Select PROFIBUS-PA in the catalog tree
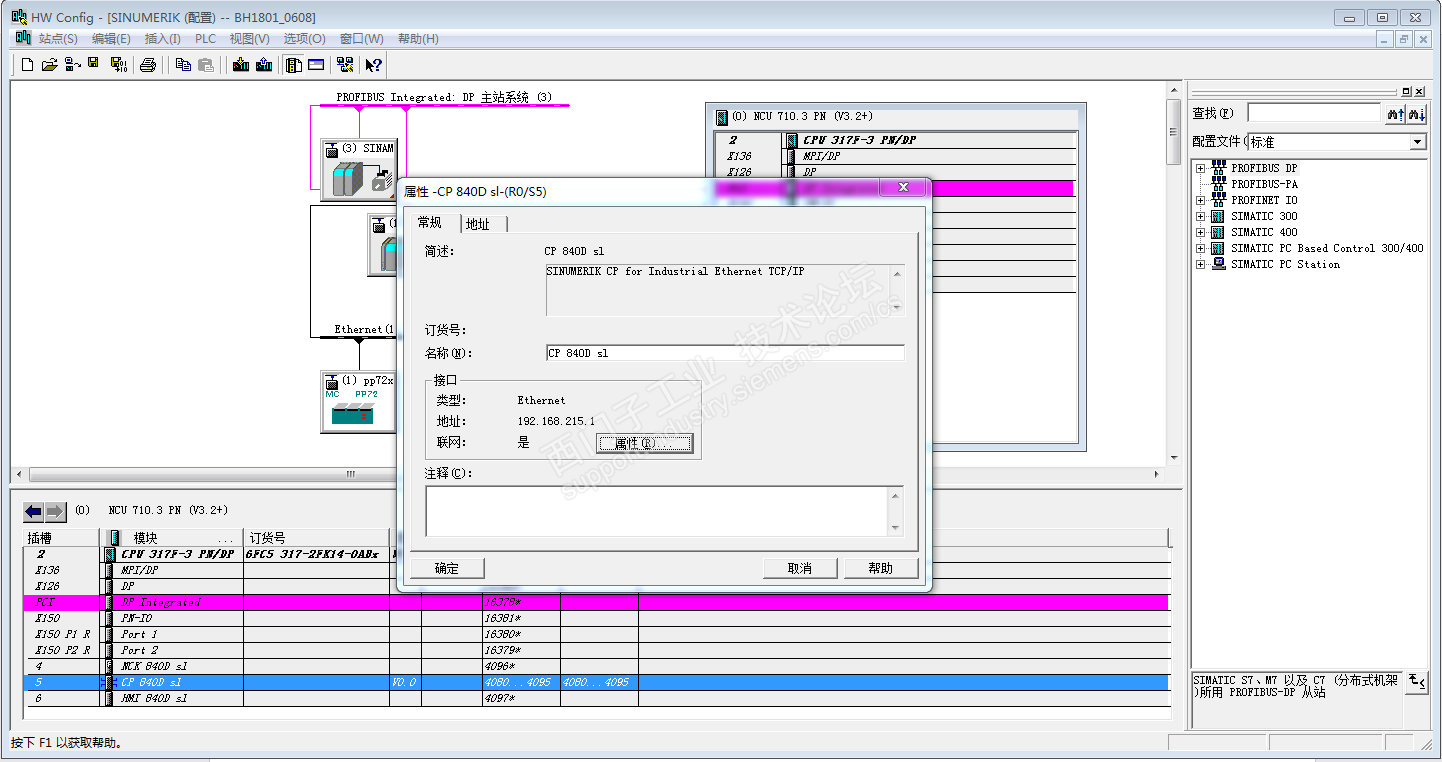 (1264, 184)
